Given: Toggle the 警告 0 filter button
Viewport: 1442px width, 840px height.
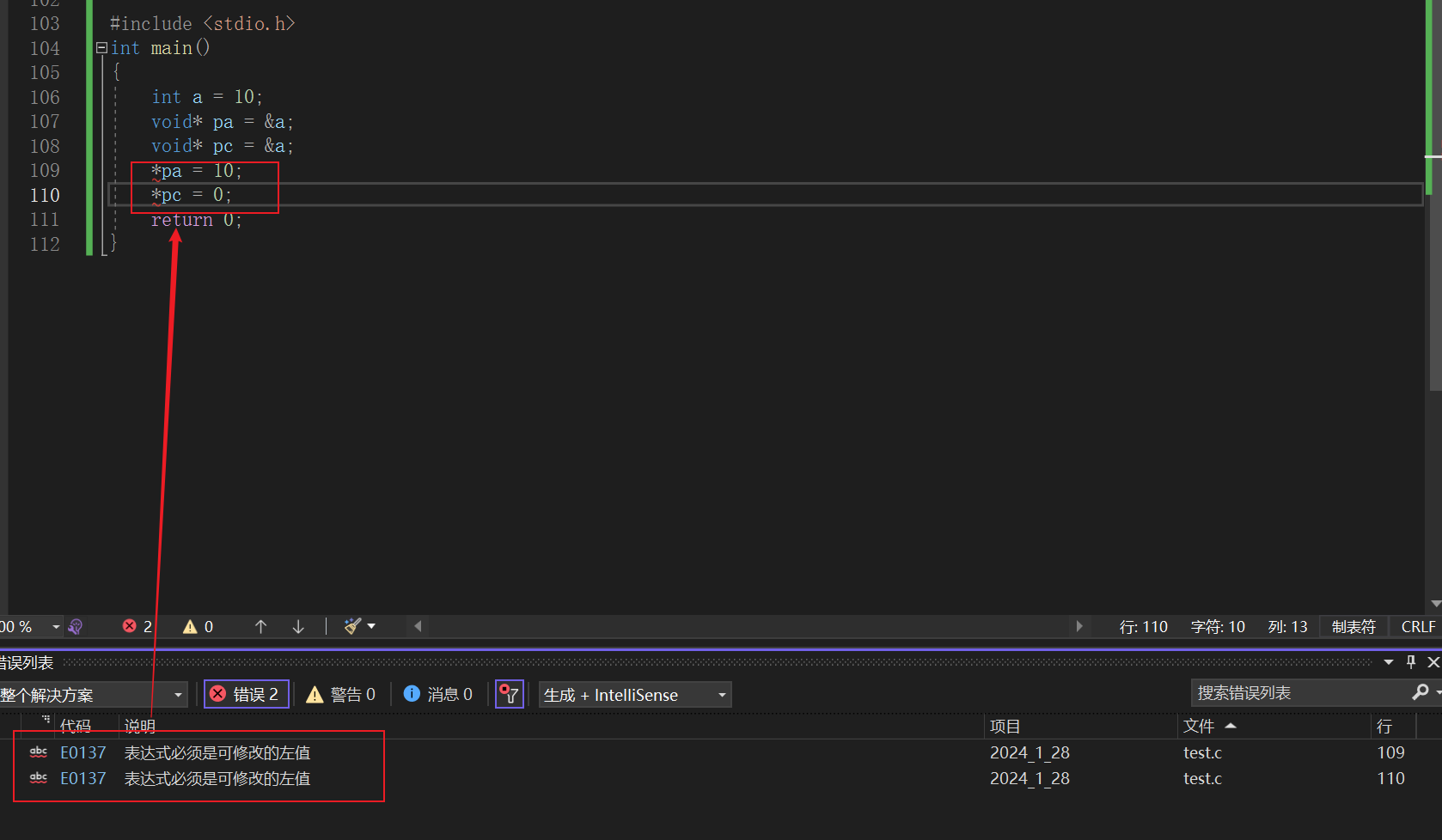Looking at the screenshot, I should pos(341,694).
